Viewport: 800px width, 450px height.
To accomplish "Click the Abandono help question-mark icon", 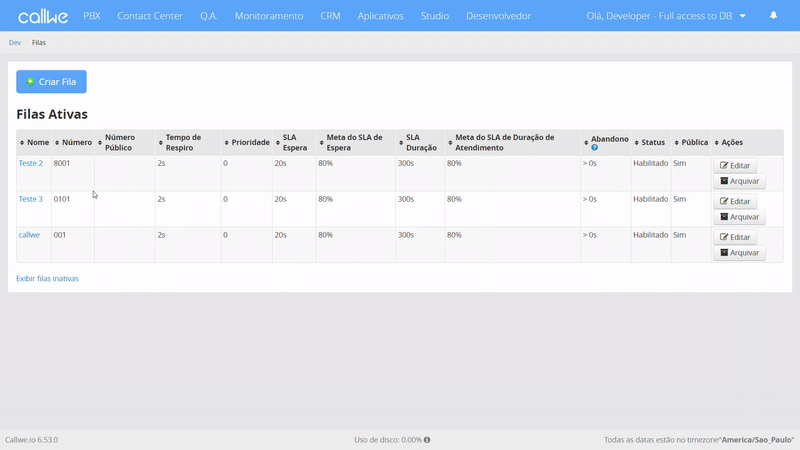I will coord(594,147).
